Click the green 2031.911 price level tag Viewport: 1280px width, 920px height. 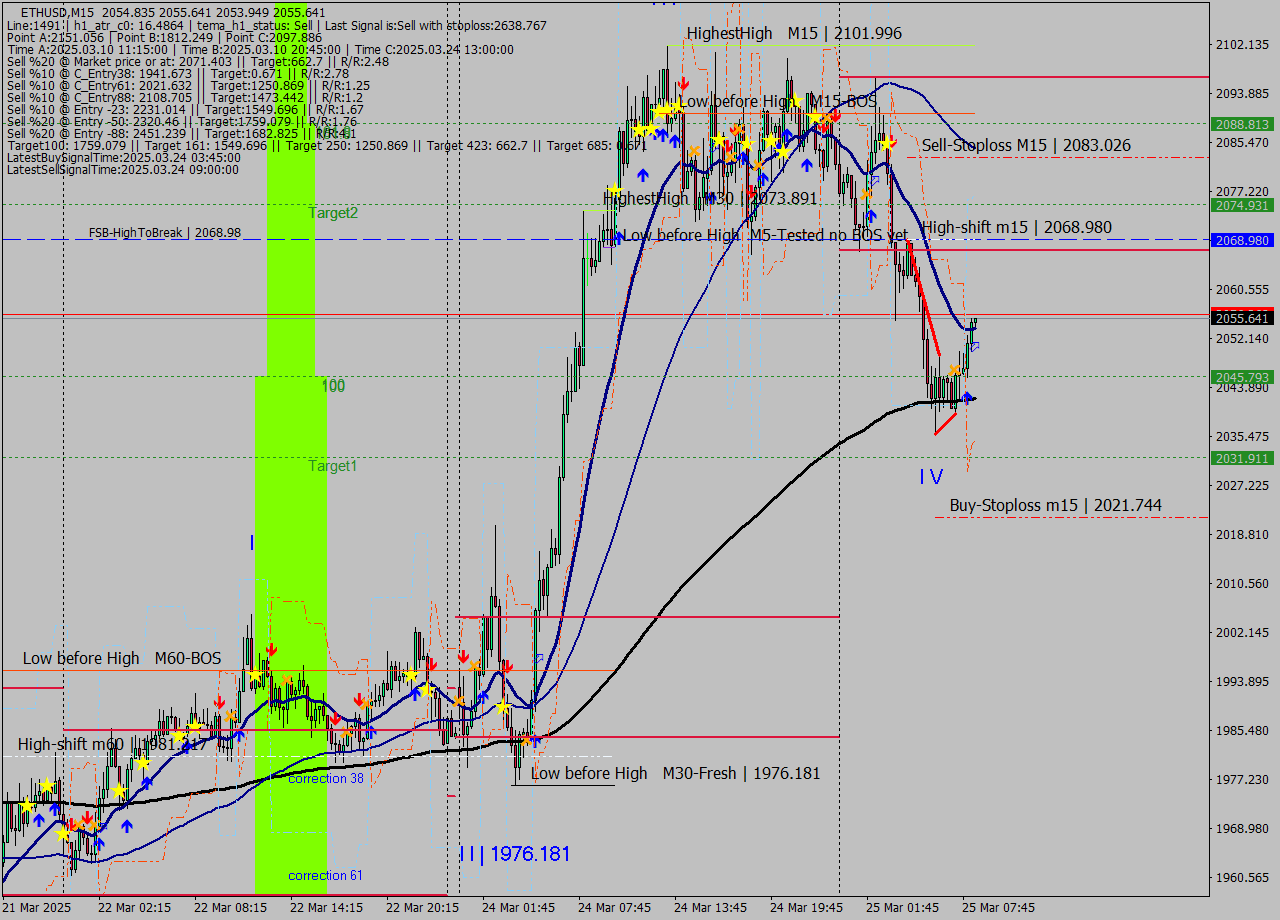(x=1241, y=458)
